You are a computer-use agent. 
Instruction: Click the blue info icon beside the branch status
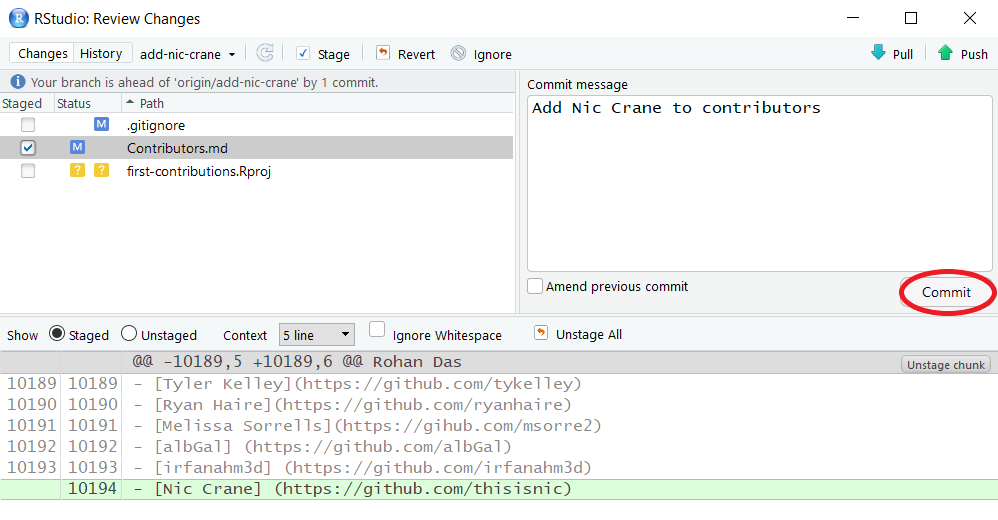(x=18, y=82)
